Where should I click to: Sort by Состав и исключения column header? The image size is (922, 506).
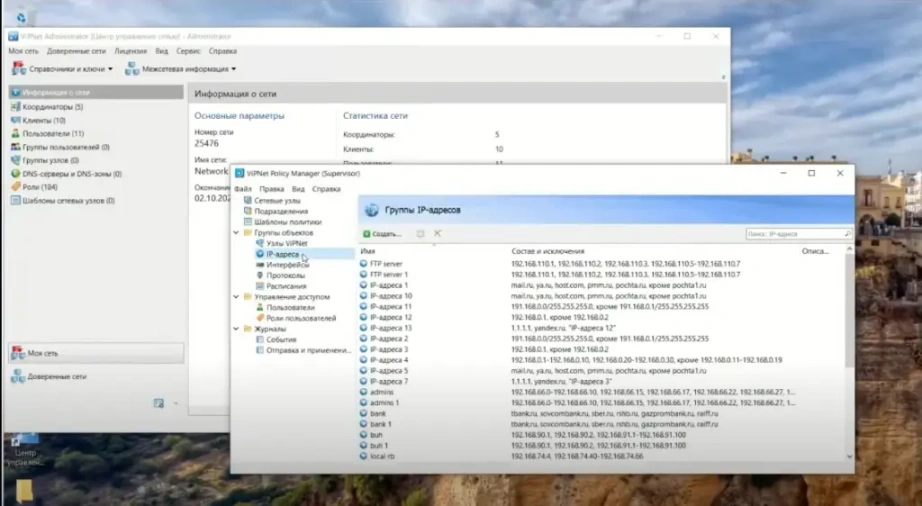point(547,251)
